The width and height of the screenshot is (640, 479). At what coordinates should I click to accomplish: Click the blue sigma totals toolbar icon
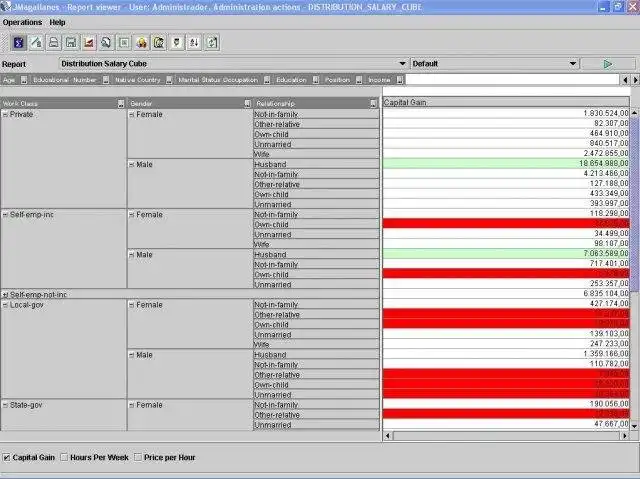[x=18, y=42]
